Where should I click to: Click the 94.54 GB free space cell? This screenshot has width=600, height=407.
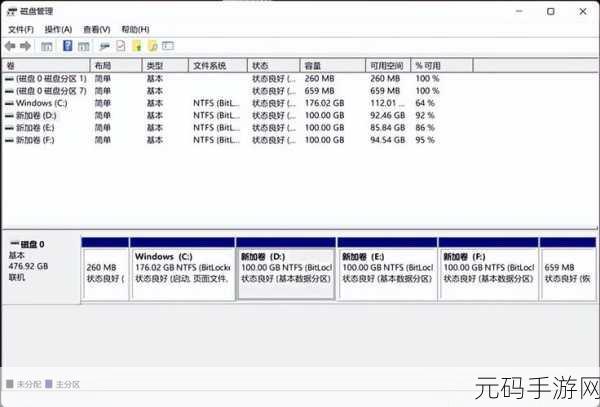tap(388, 140)
